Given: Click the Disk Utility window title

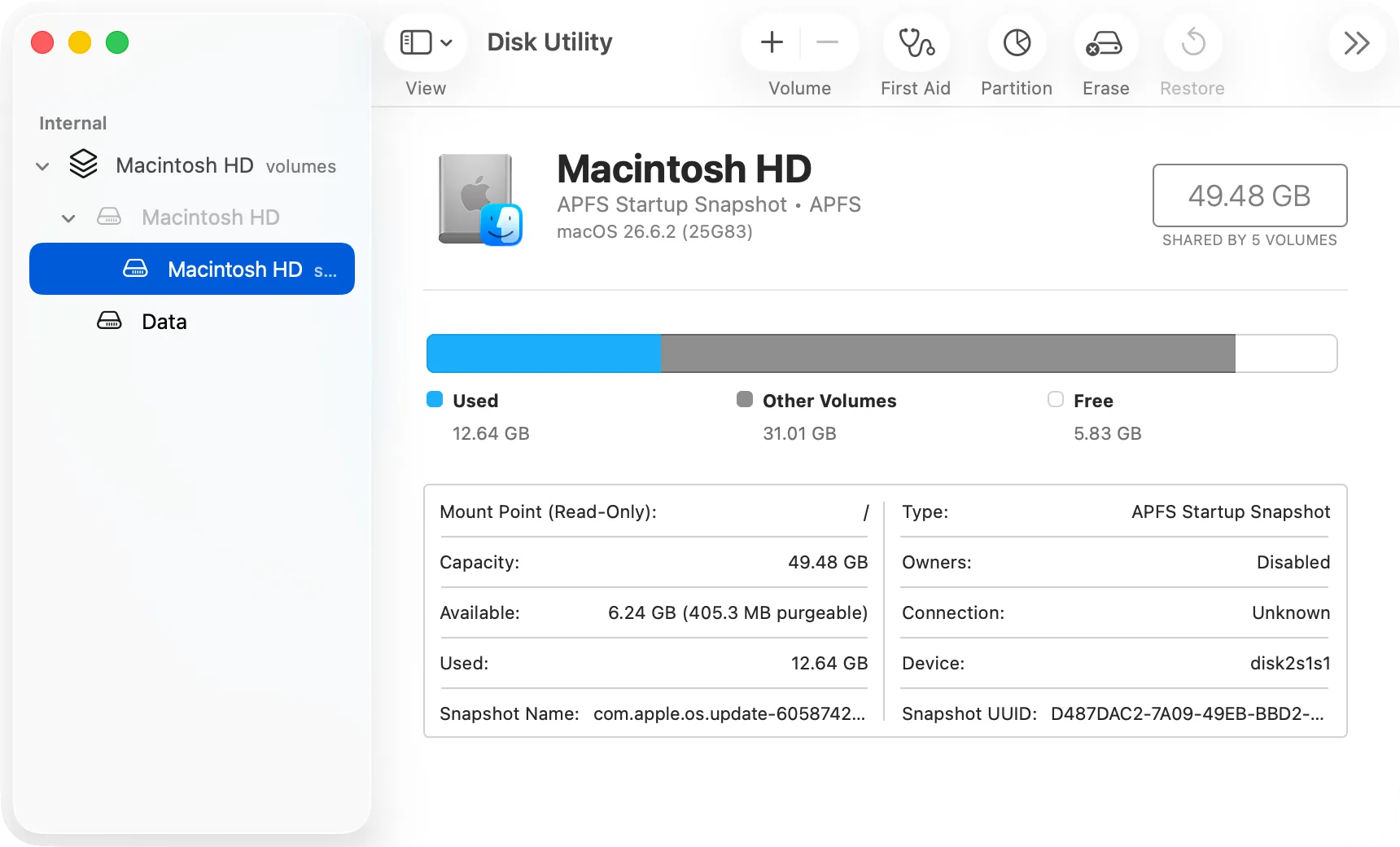Looking at the screenshot, I should click(x=549, y=42).
